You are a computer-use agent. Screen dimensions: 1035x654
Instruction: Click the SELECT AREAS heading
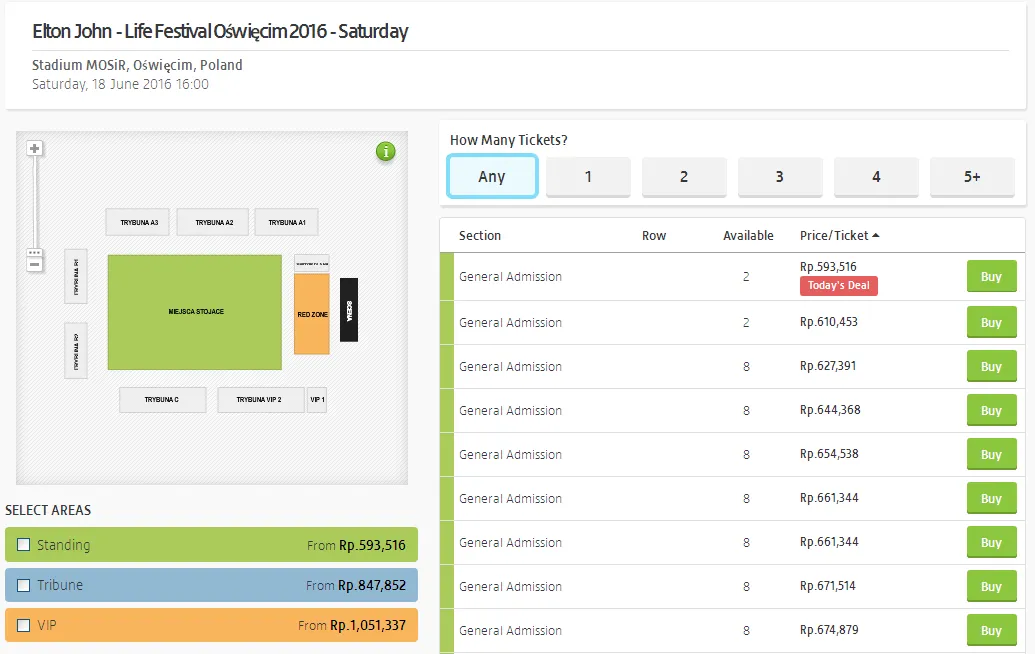[x=48, y=510]
